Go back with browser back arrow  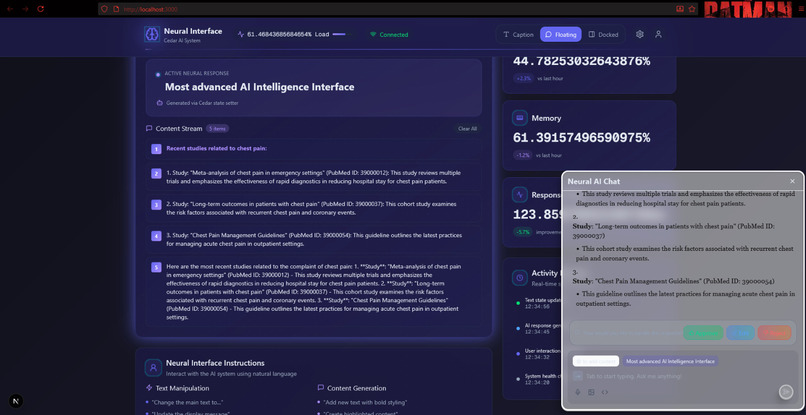click(x=10, y=9)
